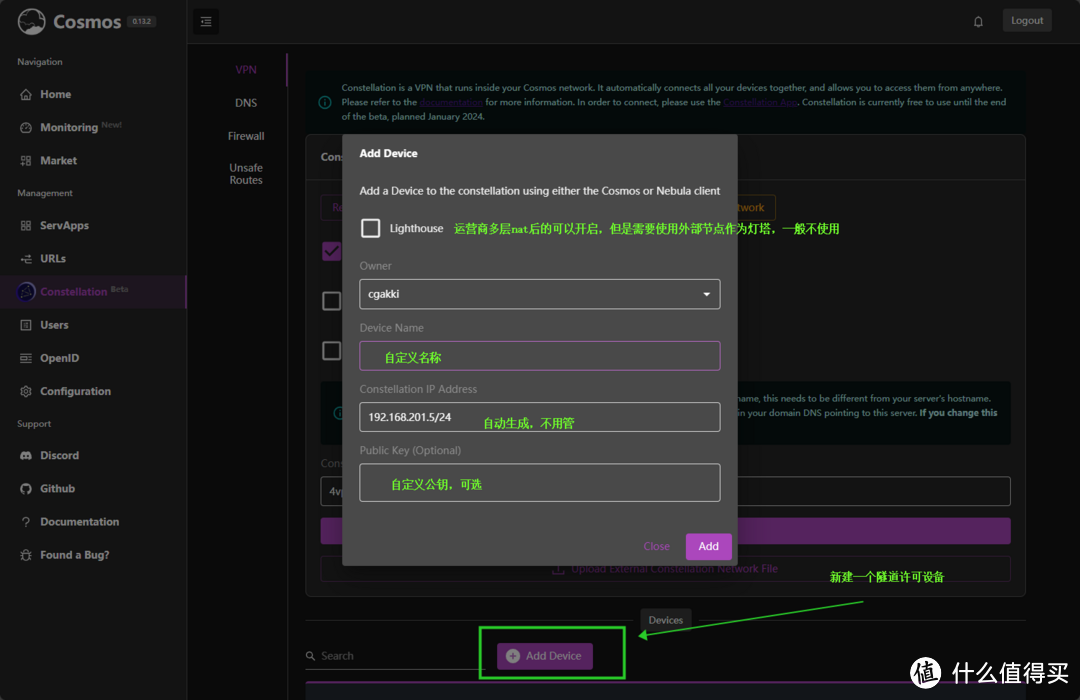Follow the Constellation App link
The image size is (1080, 700).
tap(760, 102)
